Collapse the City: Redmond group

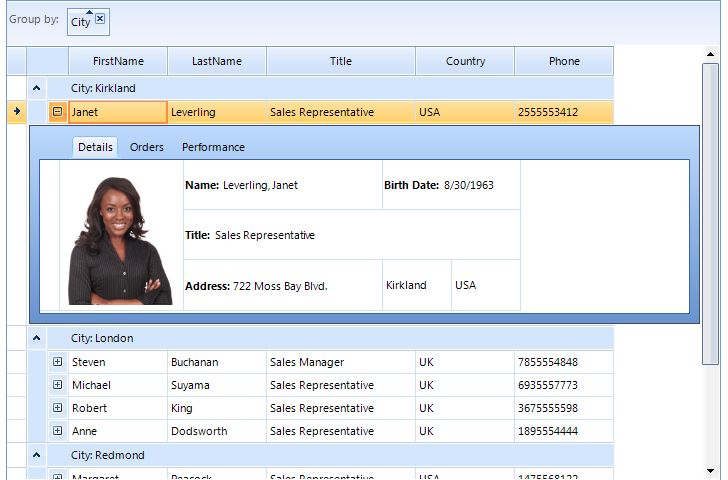coord(36,455)
